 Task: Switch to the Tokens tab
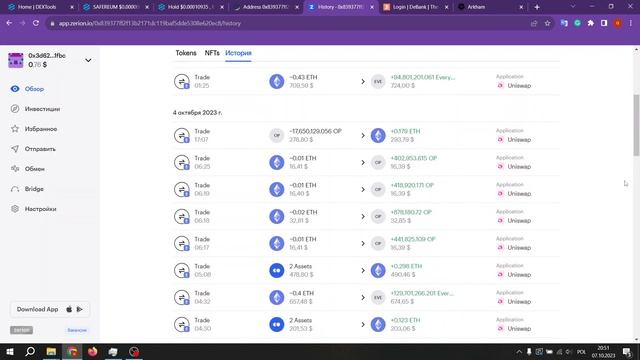pyautogui.click(x=186, y=53)
